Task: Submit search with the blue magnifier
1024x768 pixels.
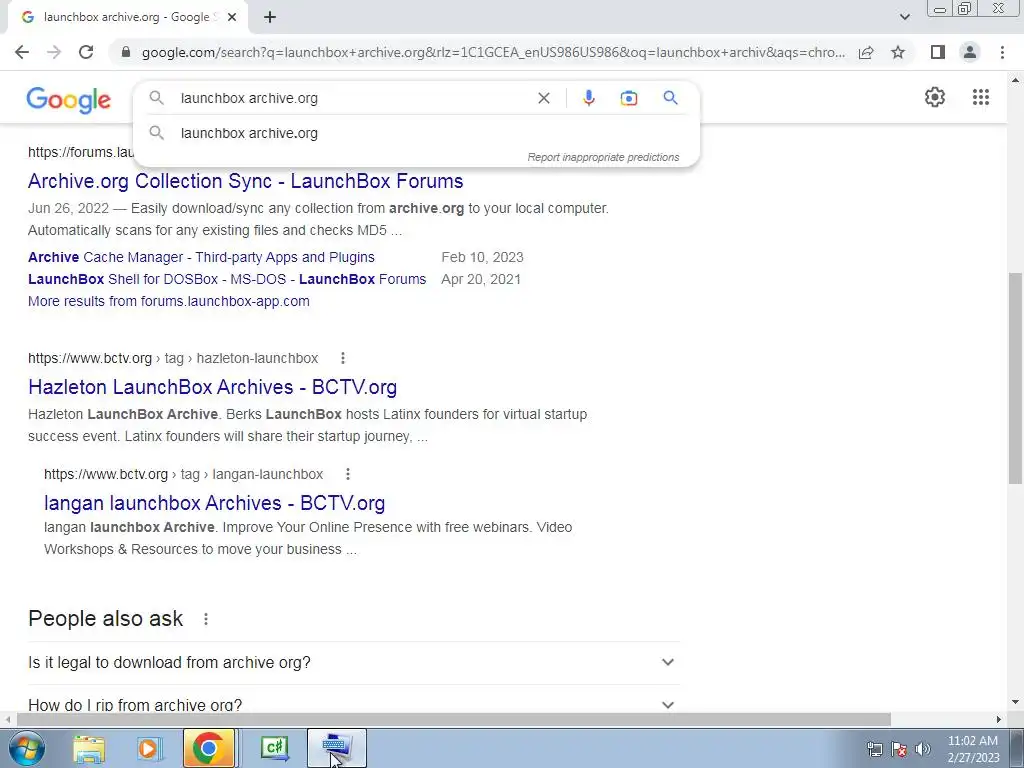Action: click(670, 98)
